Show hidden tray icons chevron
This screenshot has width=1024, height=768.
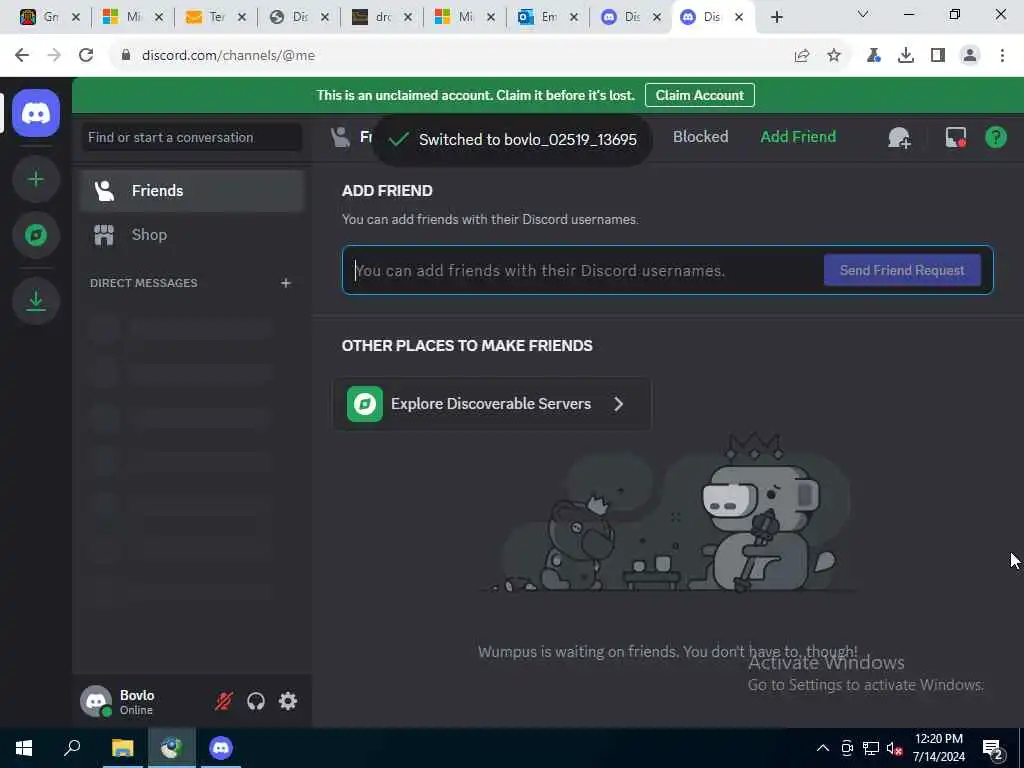823,748
